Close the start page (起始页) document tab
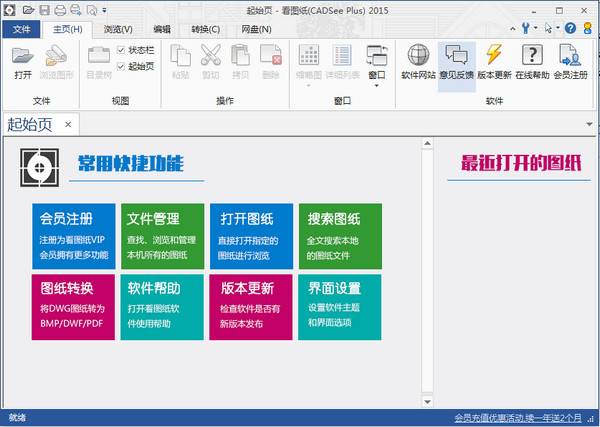 tap(68, 124)
